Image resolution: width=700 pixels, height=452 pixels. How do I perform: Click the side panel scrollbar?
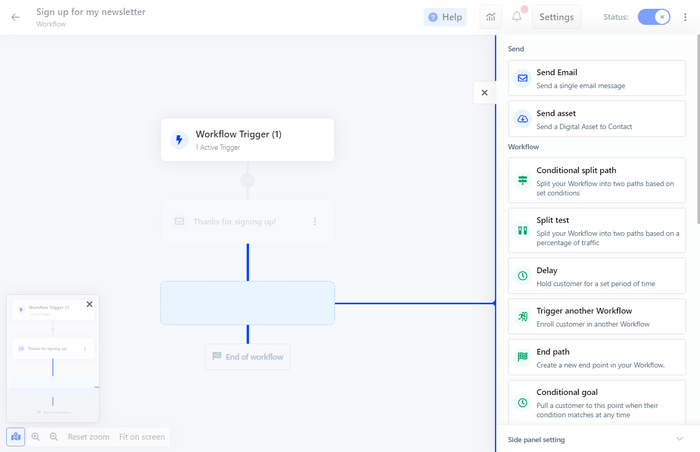(698, 130)
